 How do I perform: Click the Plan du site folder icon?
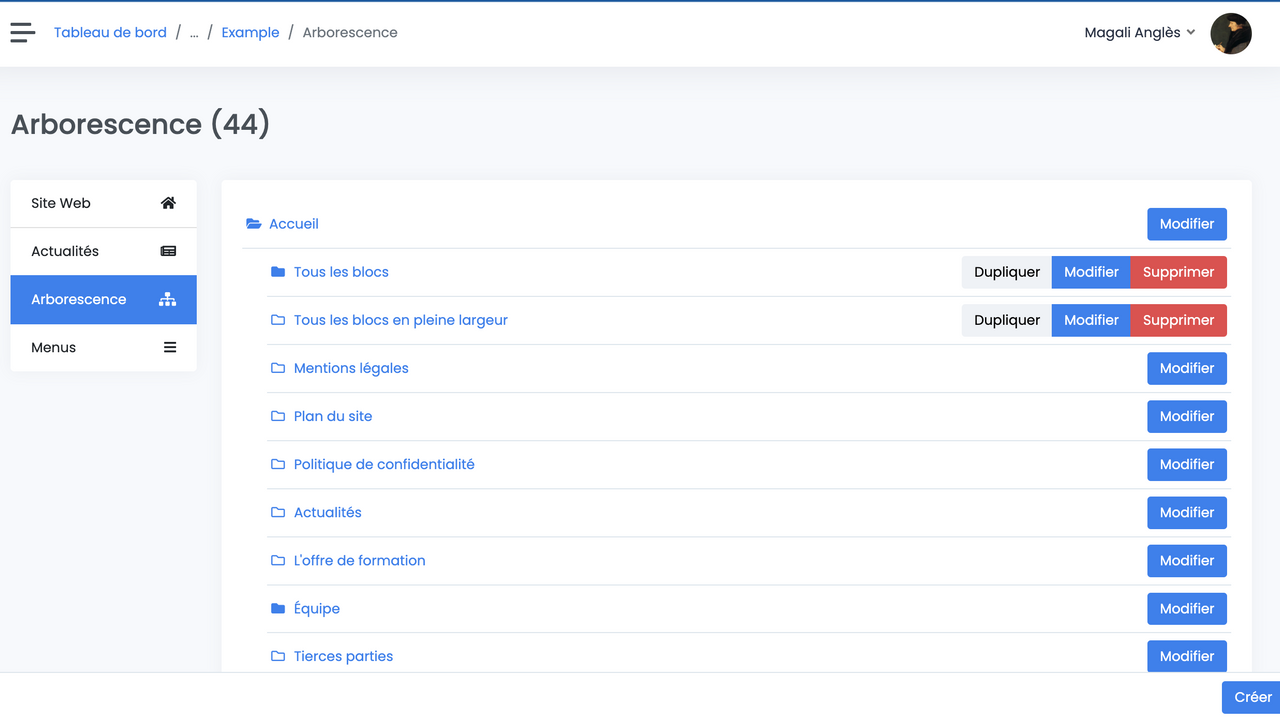278,416
